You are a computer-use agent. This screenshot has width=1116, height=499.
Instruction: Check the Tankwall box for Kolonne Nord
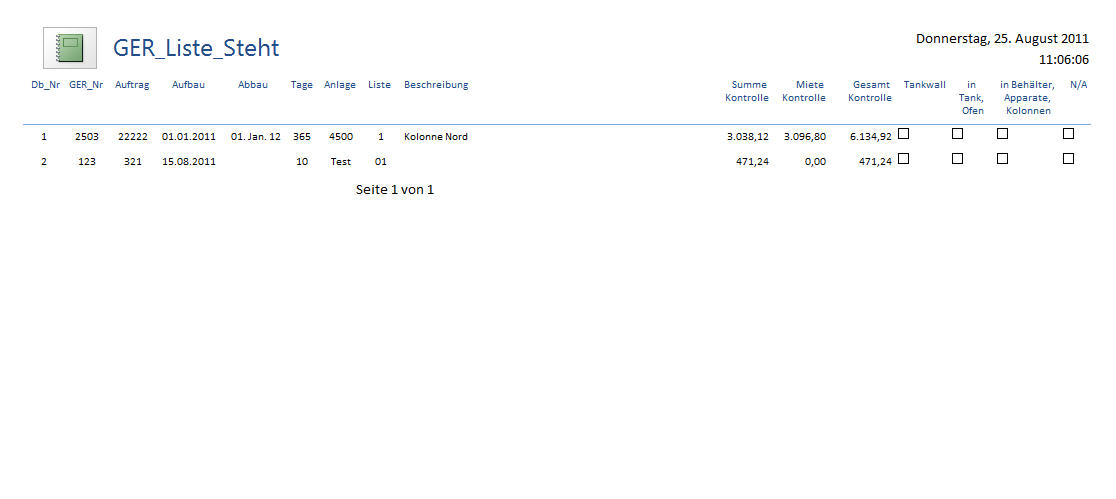click(903, 134)
